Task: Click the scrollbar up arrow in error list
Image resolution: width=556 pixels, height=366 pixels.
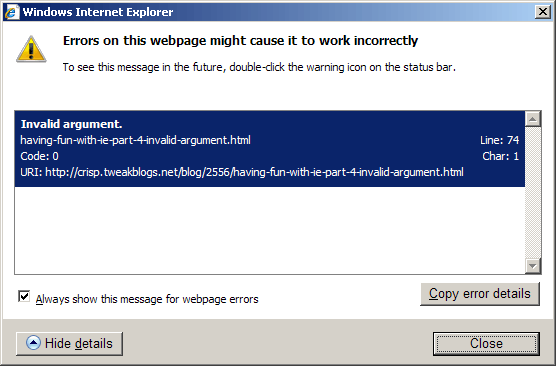Action: pyautogui.click(x=533, y=119)
